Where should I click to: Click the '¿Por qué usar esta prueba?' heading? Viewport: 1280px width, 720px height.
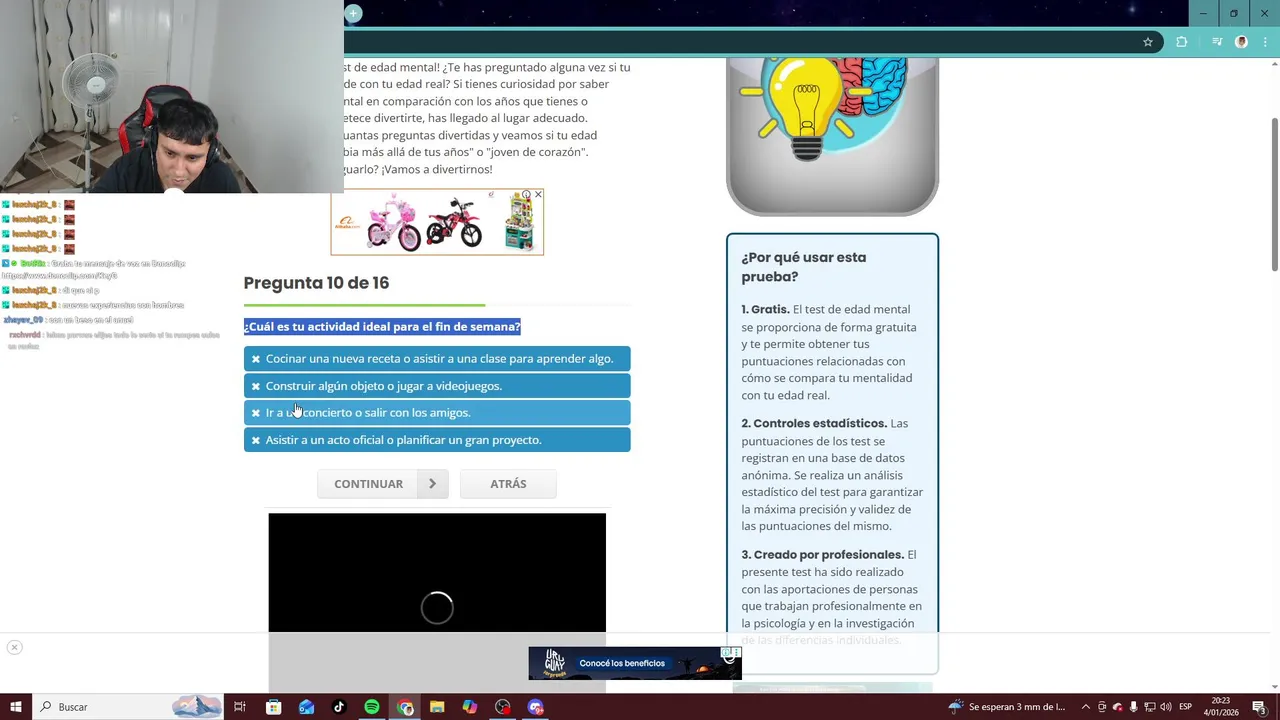pos(804,267)
